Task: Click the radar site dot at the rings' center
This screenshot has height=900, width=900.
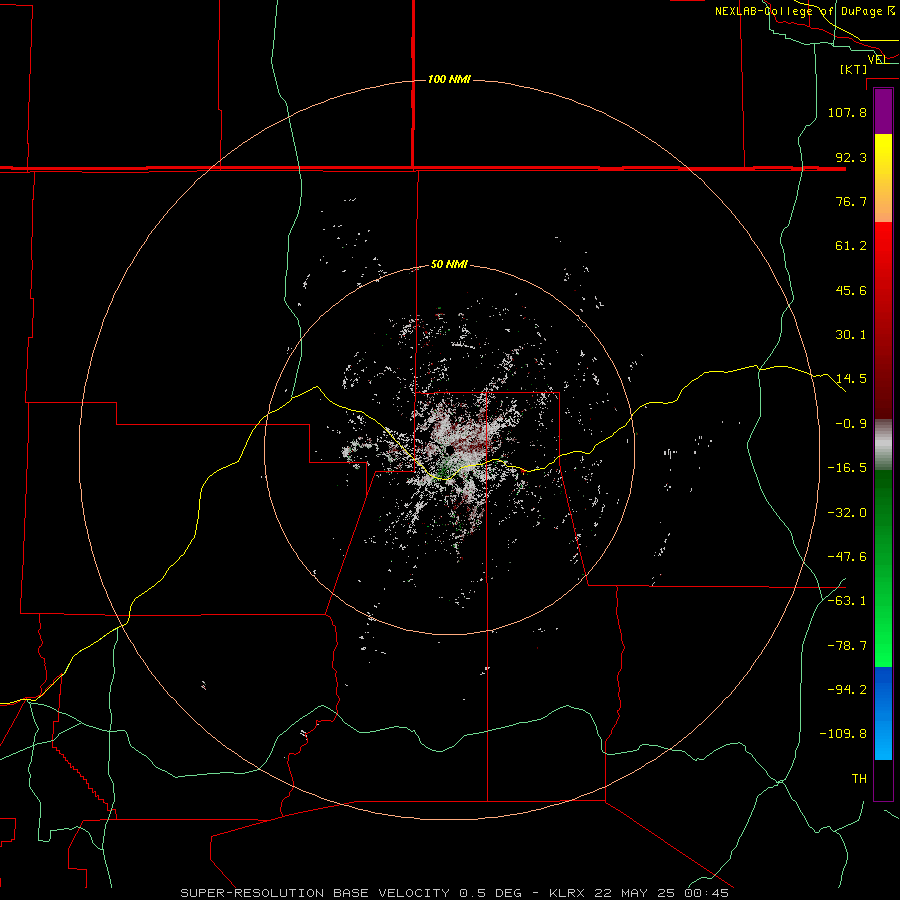Action: point(449,450)
